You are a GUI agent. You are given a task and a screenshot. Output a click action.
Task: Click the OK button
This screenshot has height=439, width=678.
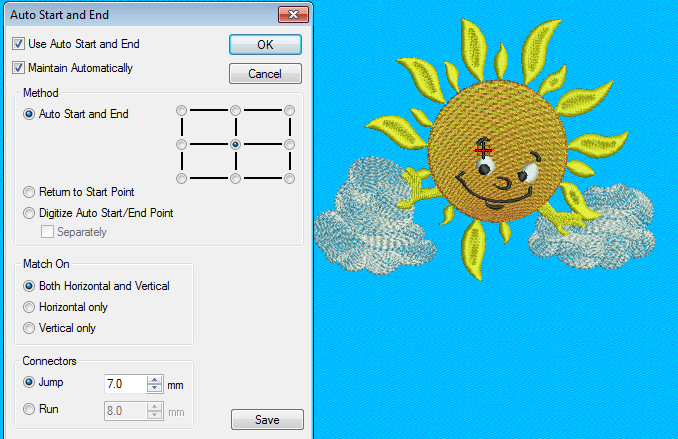(x=265, y=45)
